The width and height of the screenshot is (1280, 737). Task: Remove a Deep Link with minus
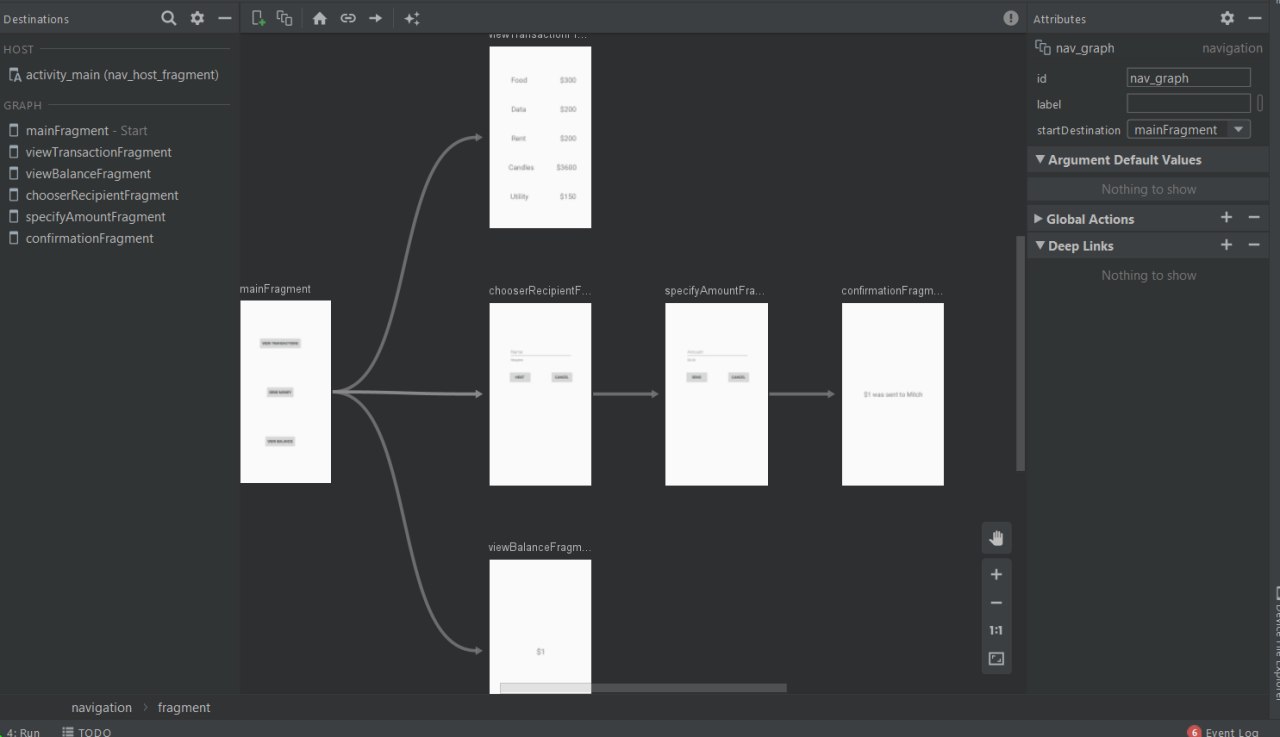pyautogui.click(x=1254, y=245)
